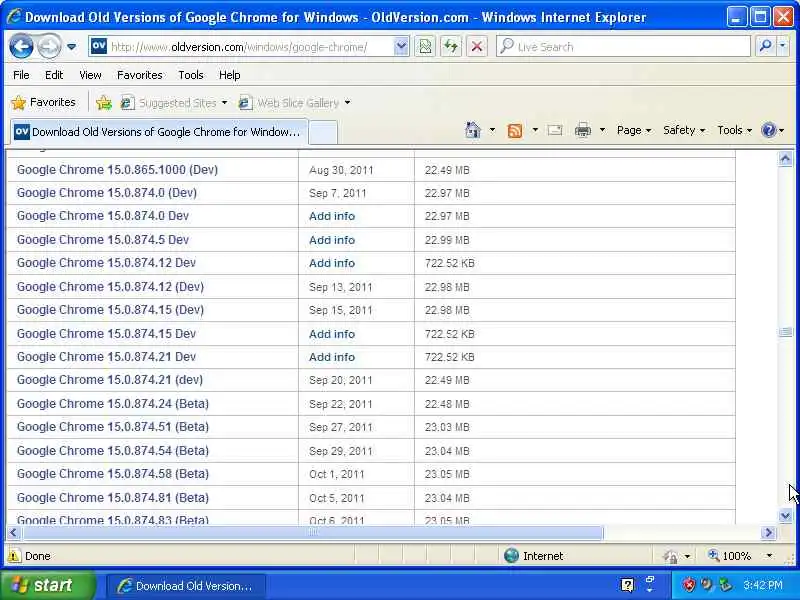800x600 pixels.
Task: Click the red shield security tray icon
Action: (689, 585)
